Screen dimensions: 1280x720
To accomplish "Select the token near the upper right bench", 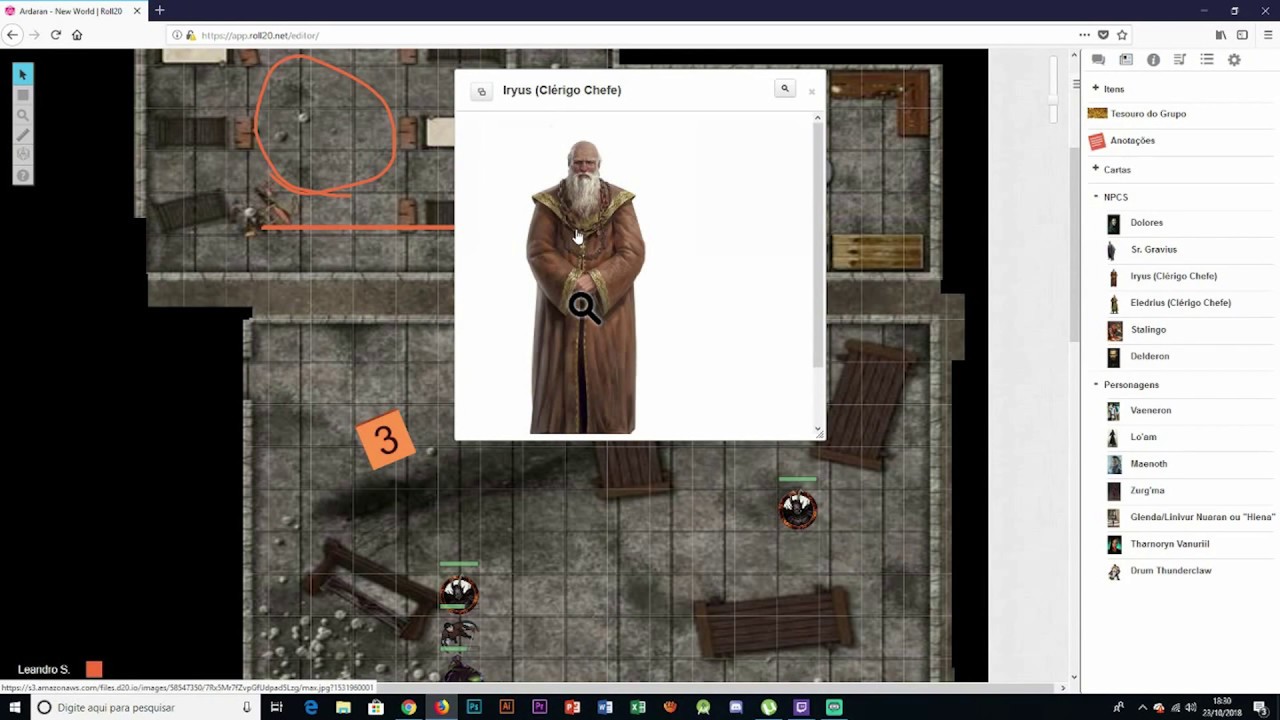I will pyautogui.click(x=798, y=508).
